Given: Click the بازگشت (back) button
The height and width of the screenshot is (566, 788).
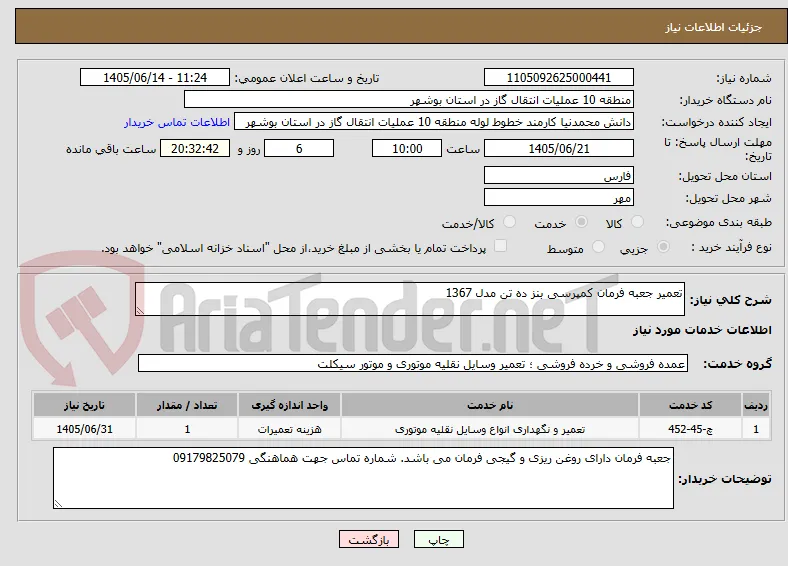Looking at the screenshot, I should coord(369,540).
